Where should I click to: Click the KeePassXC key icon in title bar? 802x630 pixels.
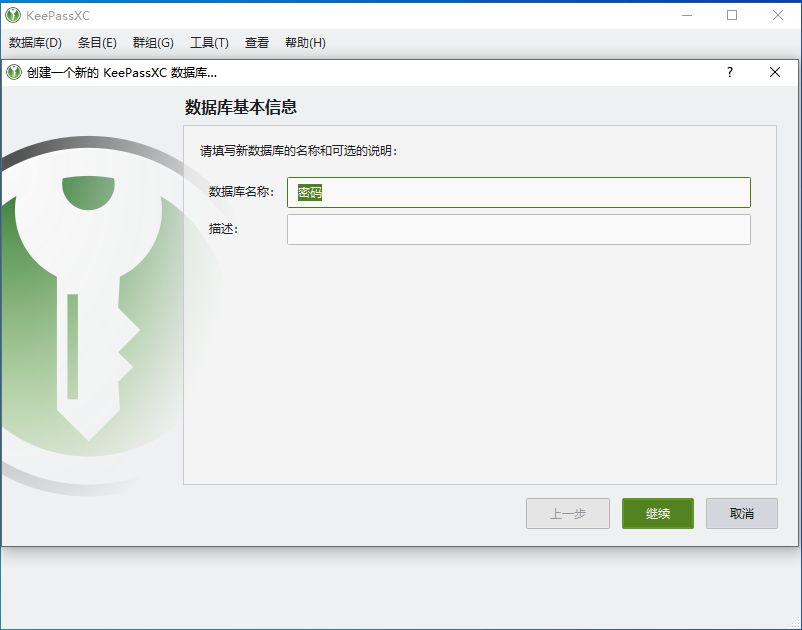pos(14,15)
